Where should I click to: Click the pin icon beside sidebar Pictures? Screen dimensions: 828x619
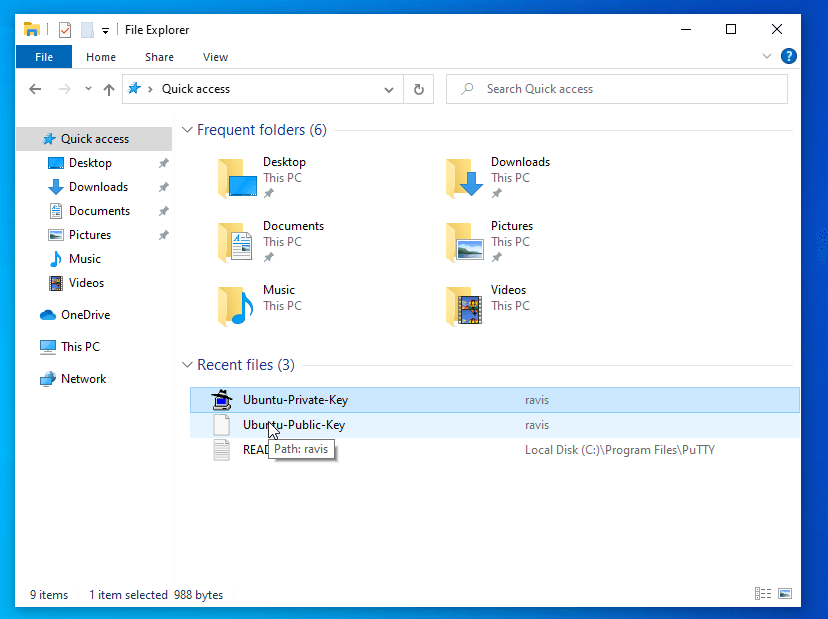(x=164, y=235)
